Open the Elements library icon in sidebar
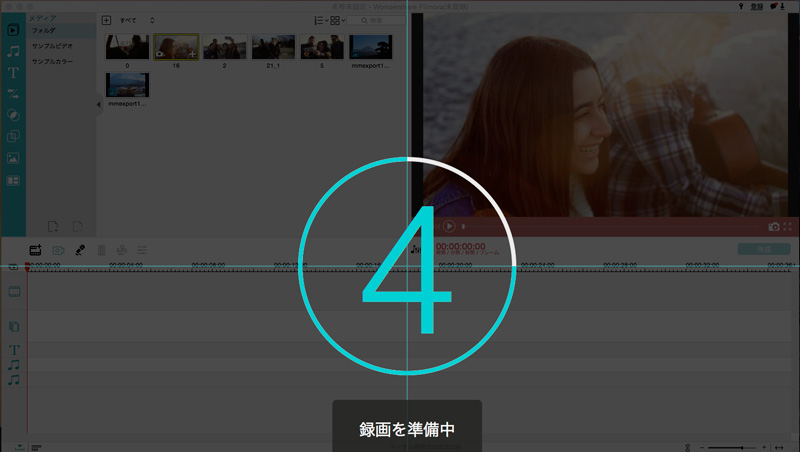The image size is (800, 452). (13, 158)
